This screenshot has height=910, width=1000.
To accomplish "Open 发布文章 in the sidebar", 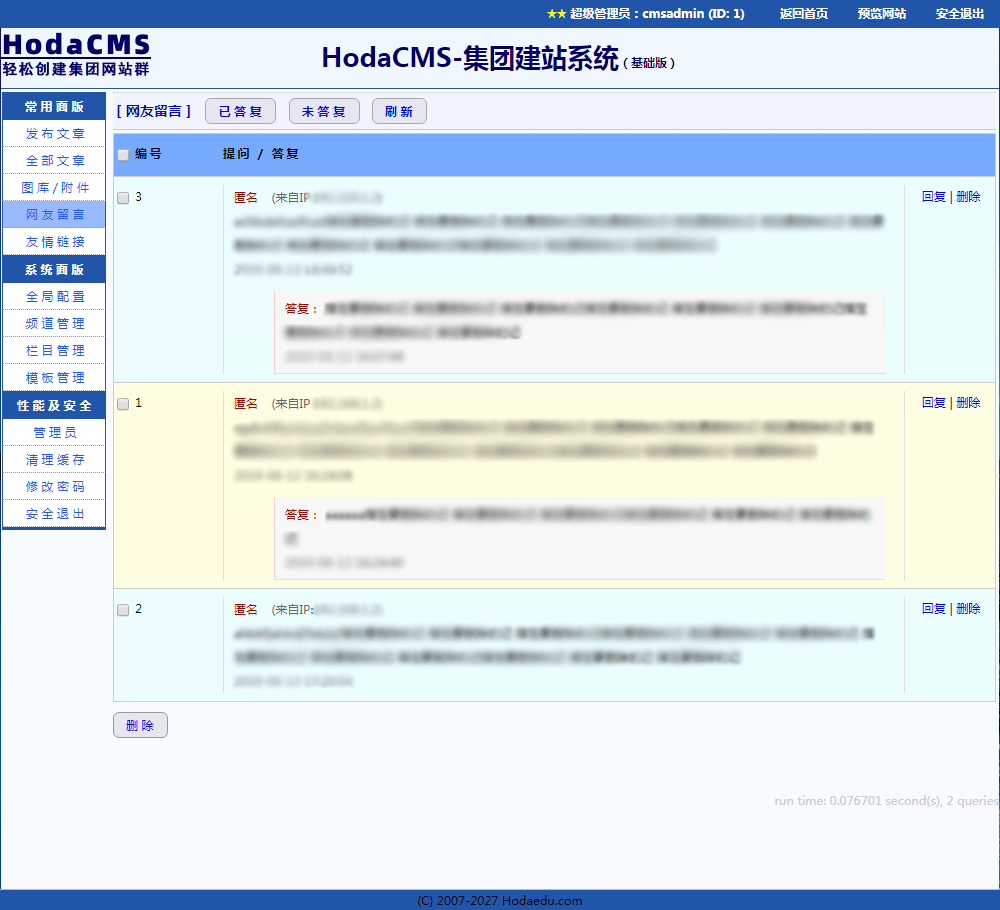I will point(54,134).
